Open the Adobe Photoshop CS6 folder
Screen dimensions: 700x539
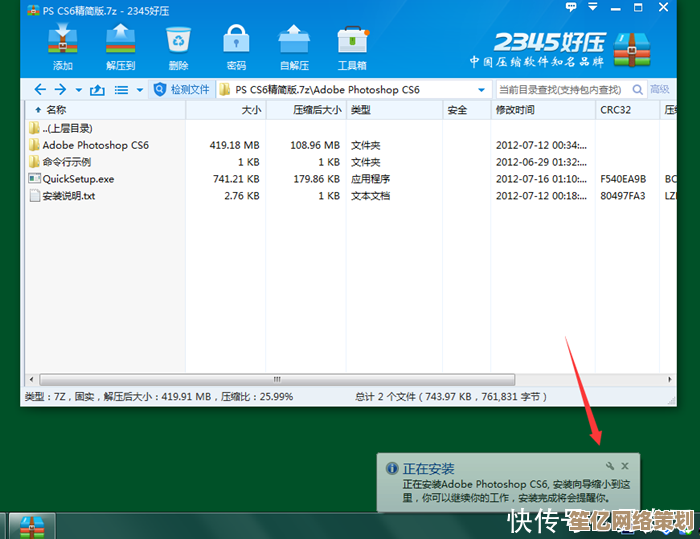pyautogui.click(x=95, y=145)
